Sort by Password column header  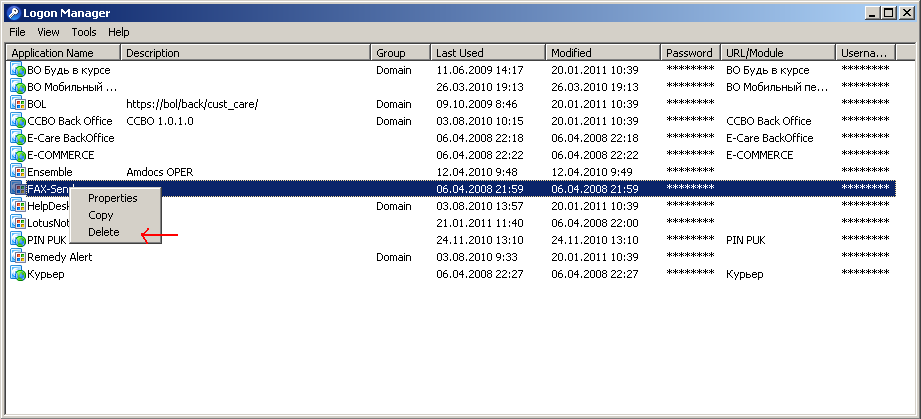[690, 53]
